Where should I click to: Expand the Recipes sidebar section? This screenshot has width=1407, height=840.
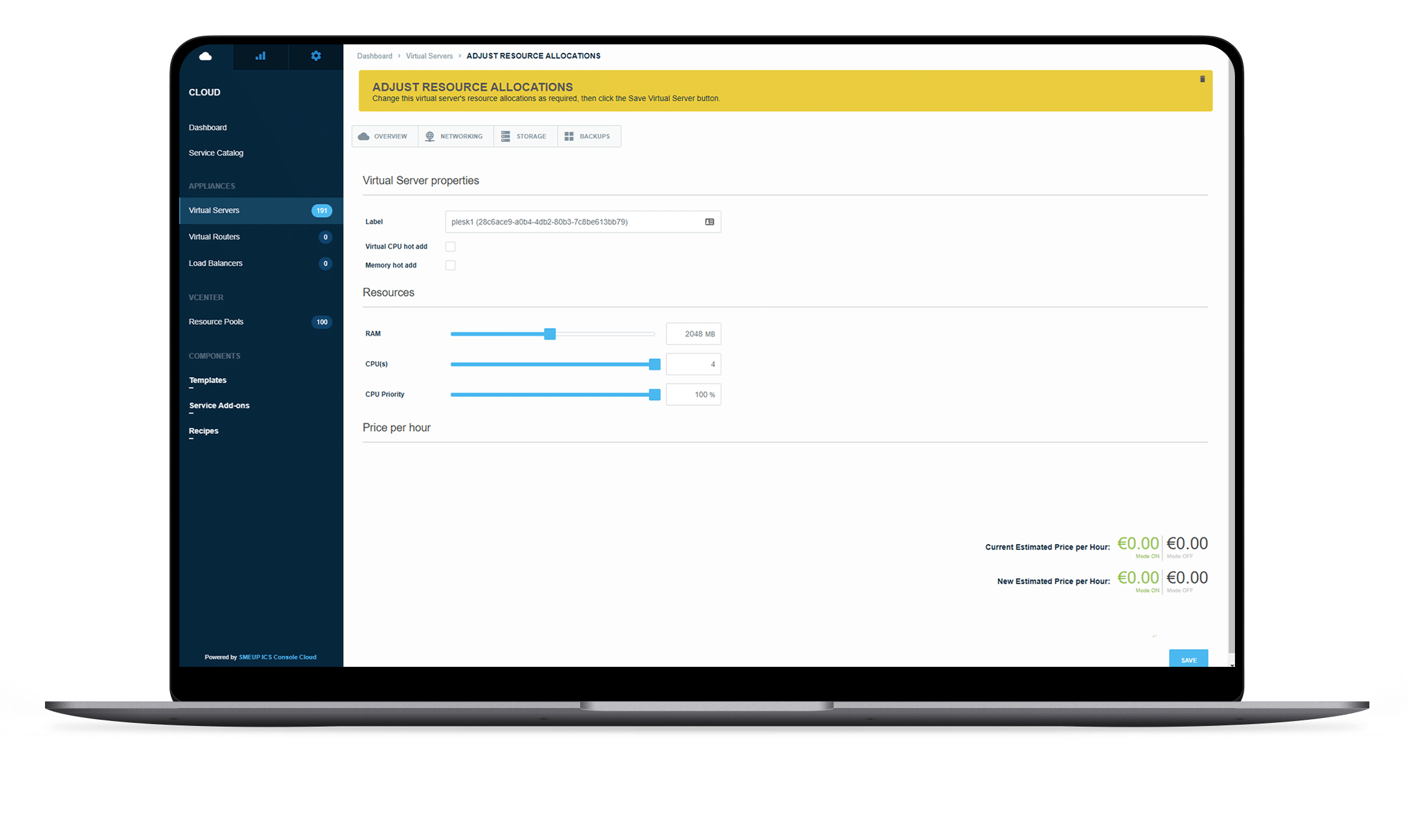click(203, 431)
